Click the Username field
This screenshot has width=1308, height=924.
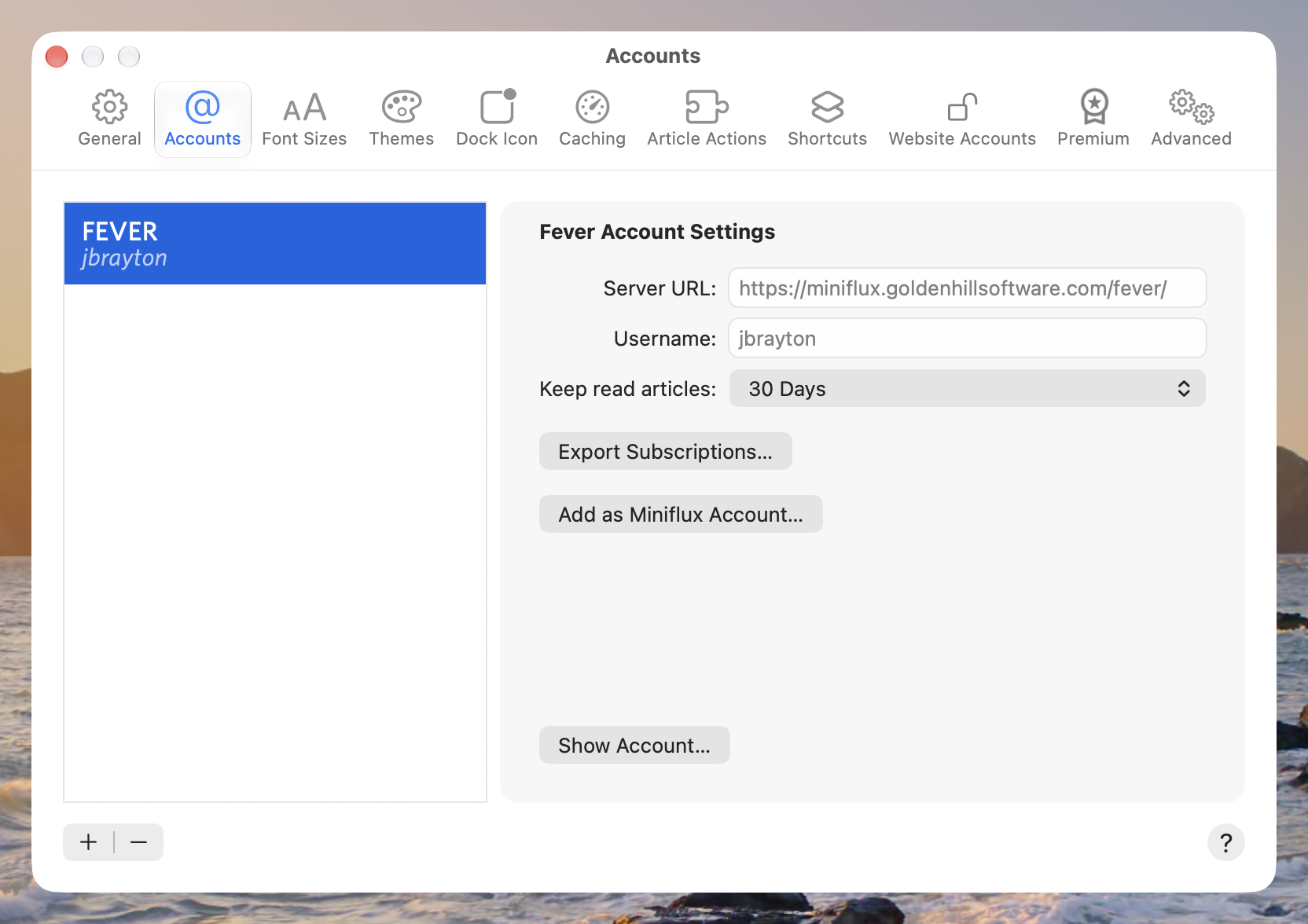pyautogui.click(x=967, y=339)
